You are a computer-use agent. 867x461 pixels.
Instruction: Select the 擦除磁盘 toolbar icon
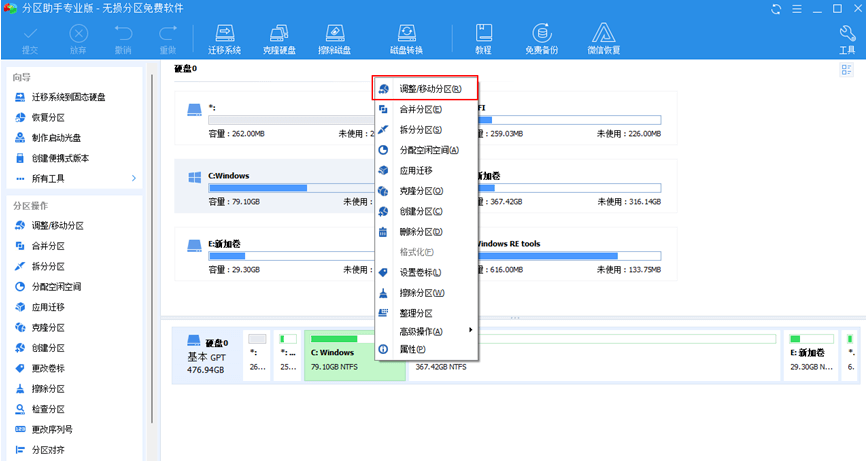[334, 38]
